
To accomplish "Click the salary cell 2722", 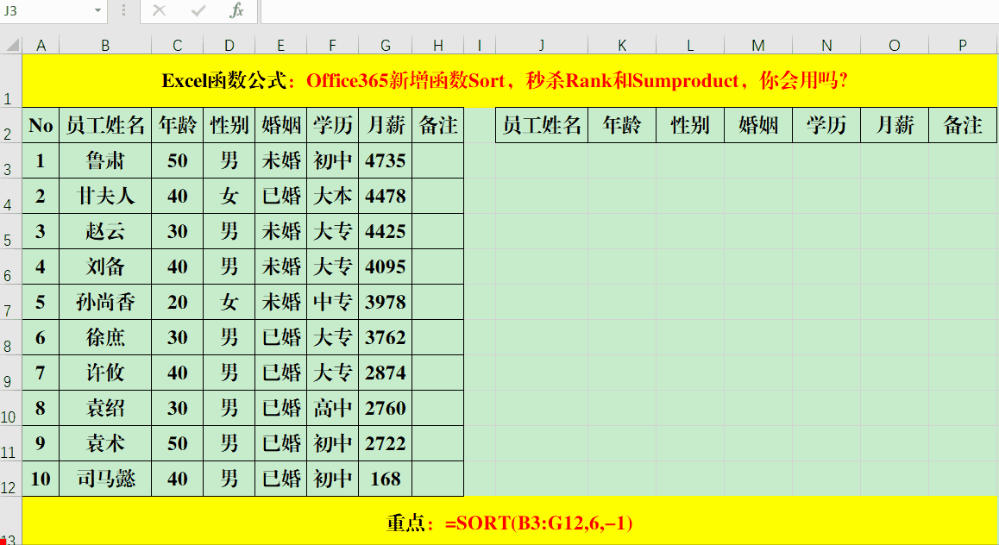I will coord(385,443).
